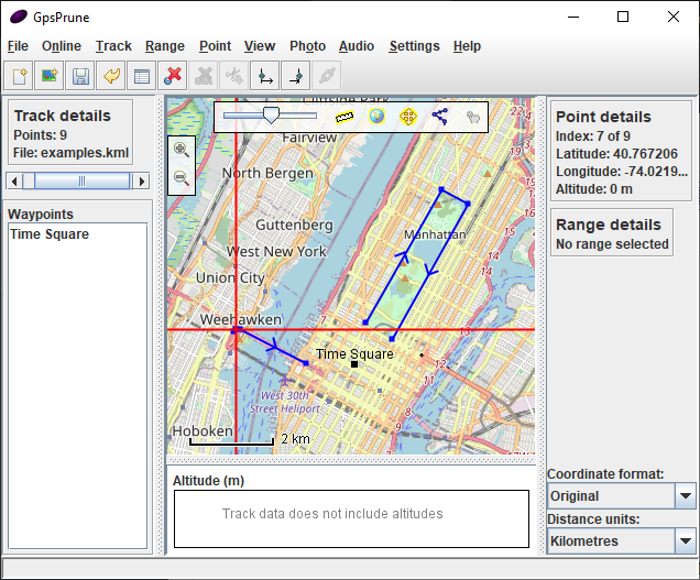
Task: Click the Undo arrow toolbar icon
Action: 111,76
